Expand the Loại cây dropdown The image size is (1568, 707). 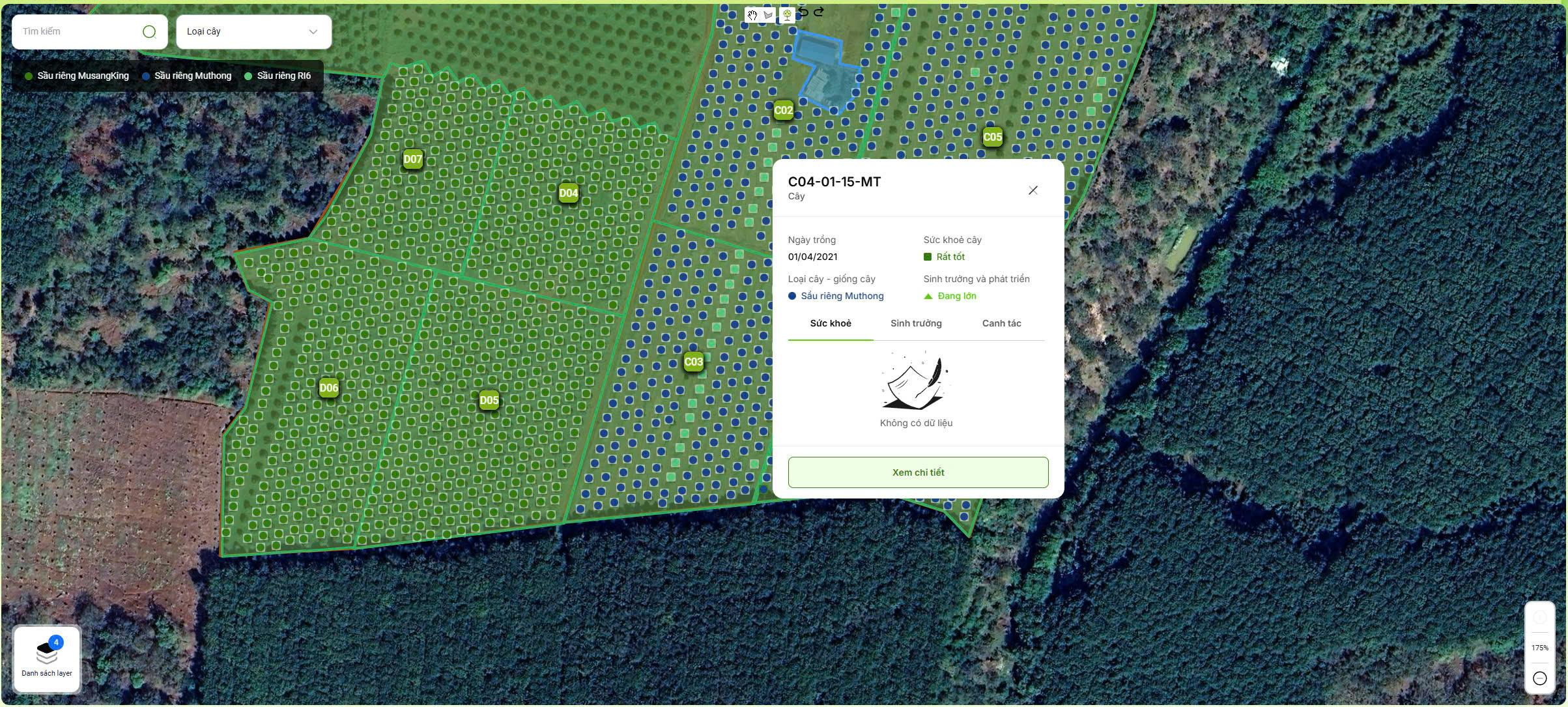(253, 32)
